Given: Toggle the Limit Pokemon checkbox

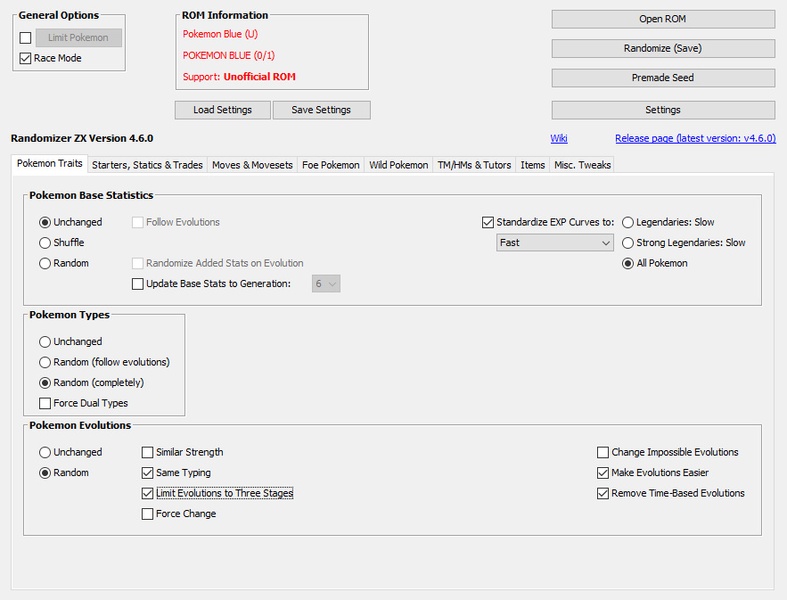Looking at the screenshot, I should click(x=26, y=38).
